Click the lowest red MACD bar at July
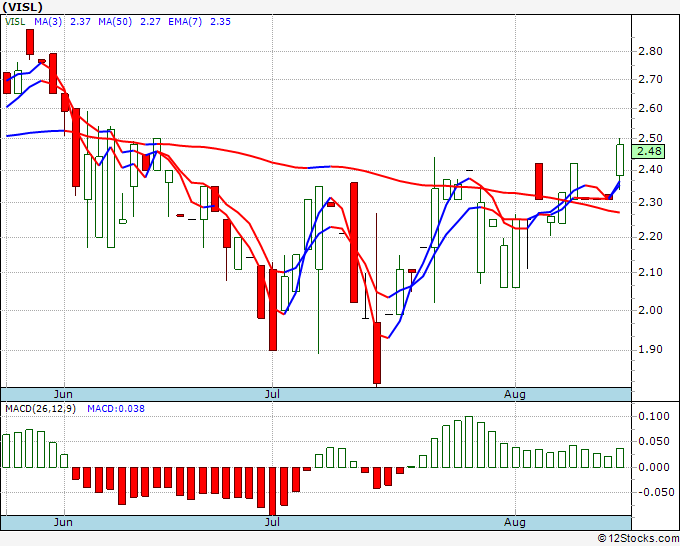The height and width of the screenshot is (546, 680). [272, 491]
